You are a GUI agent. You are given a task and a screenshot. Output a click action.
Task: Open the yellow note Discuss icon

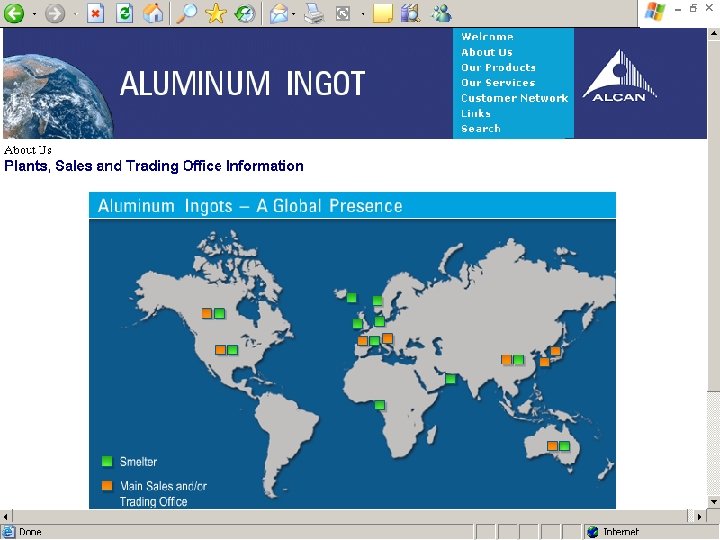click(382, 13)
